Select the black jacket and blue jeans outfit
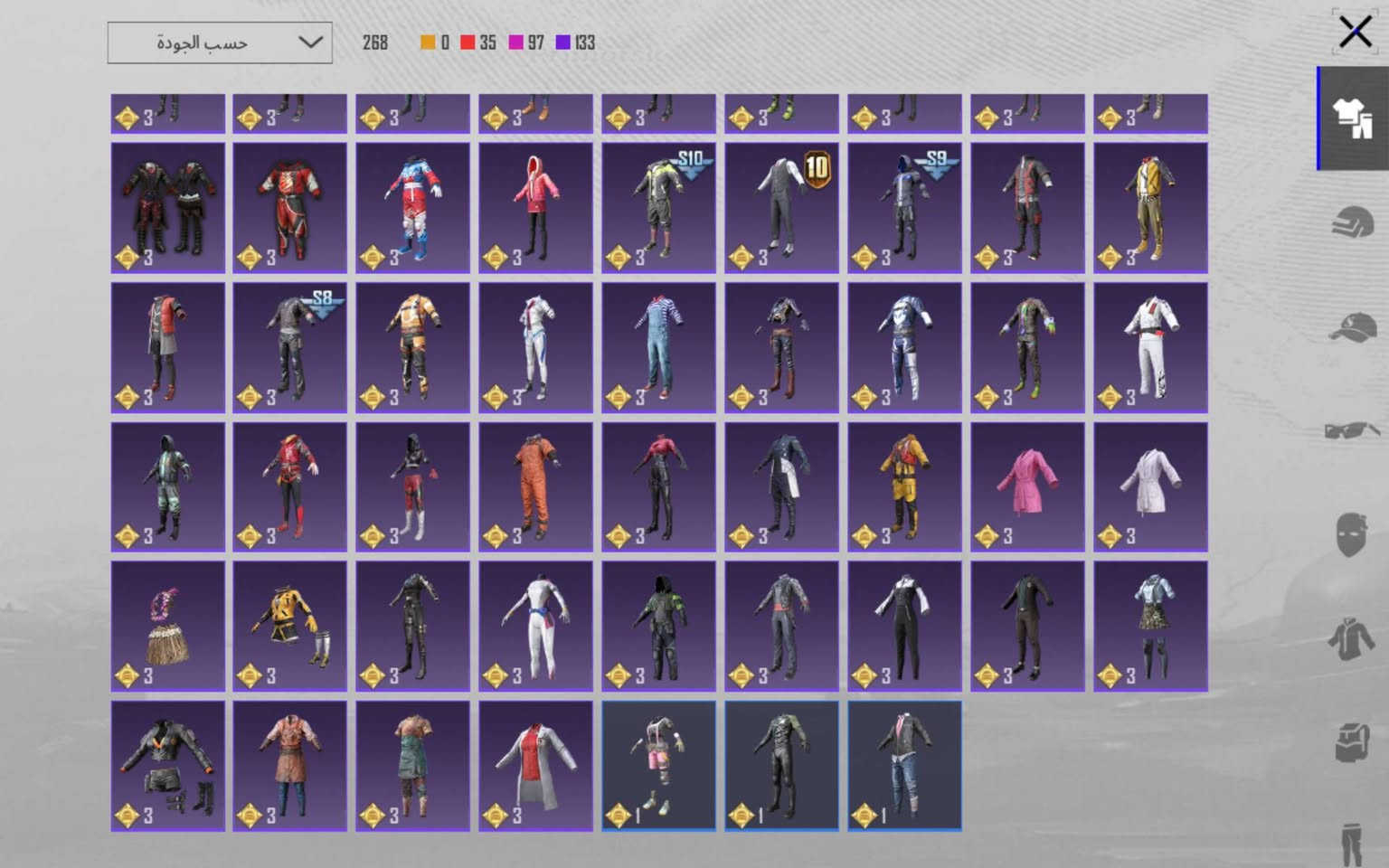 [x=904, y=766]
